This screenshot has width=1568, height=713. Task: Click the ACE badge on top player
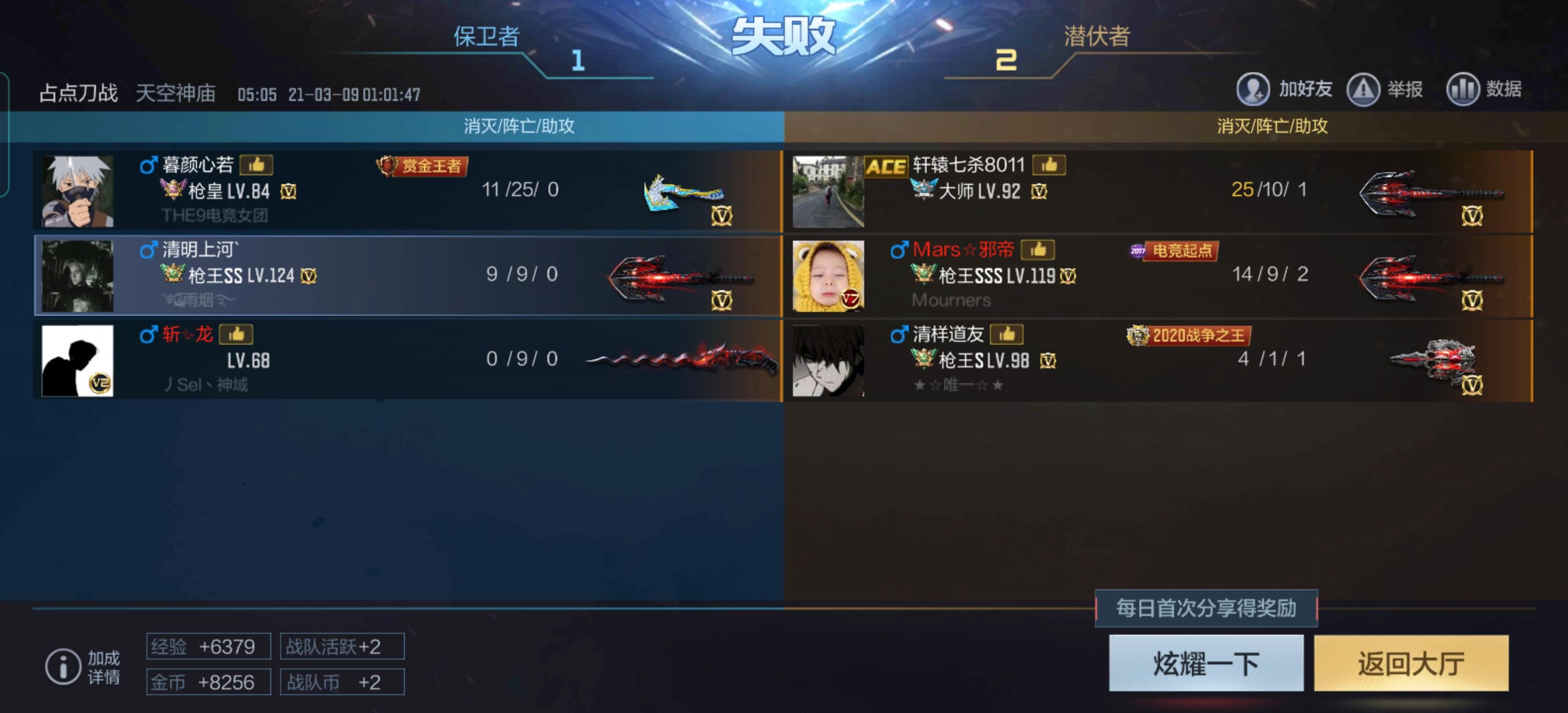coord(885,166)
